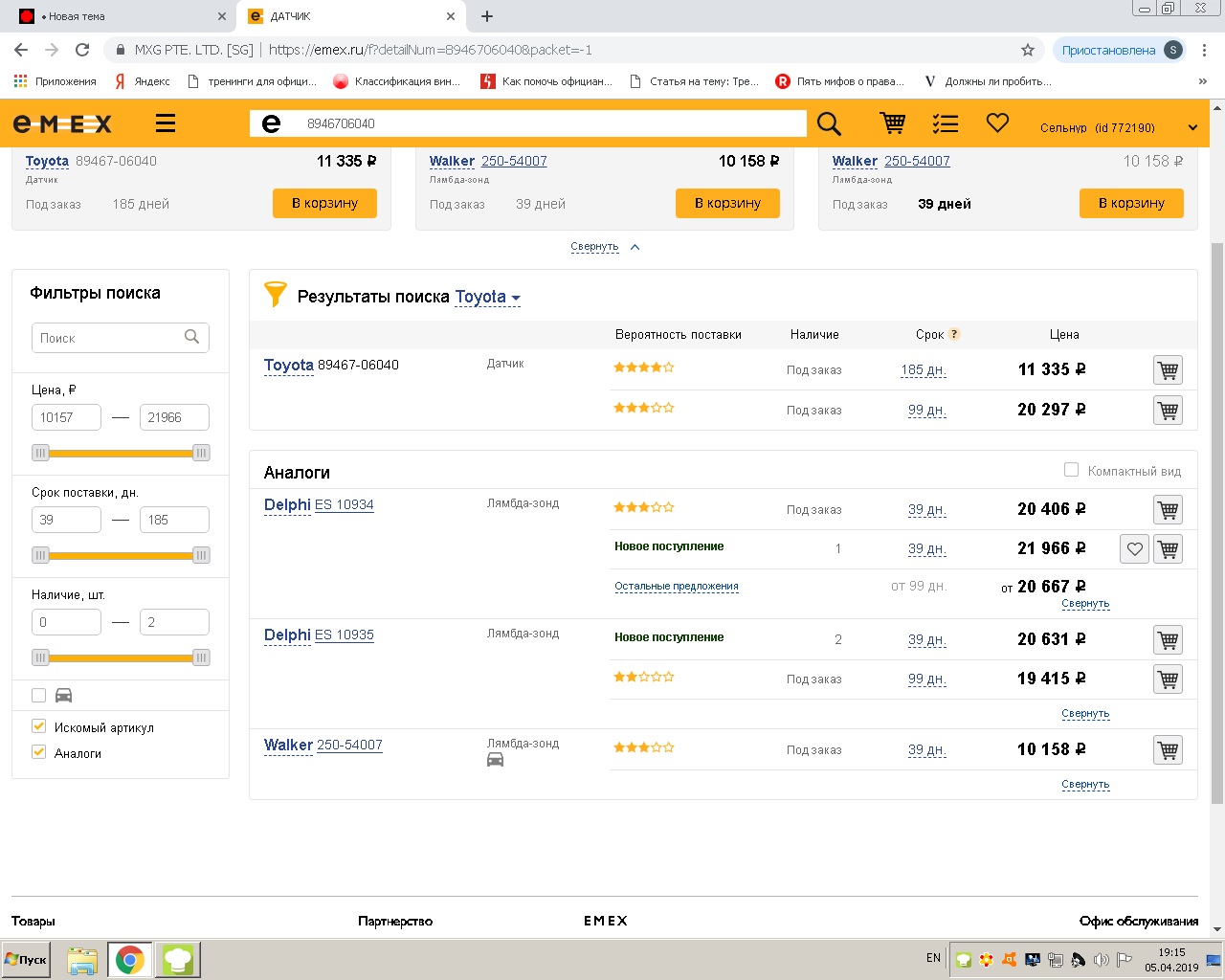Screen dimensions: 1225x980
Task: Expand Остальные предложения for Delphi ES 10934
Action: click(677, 587)
